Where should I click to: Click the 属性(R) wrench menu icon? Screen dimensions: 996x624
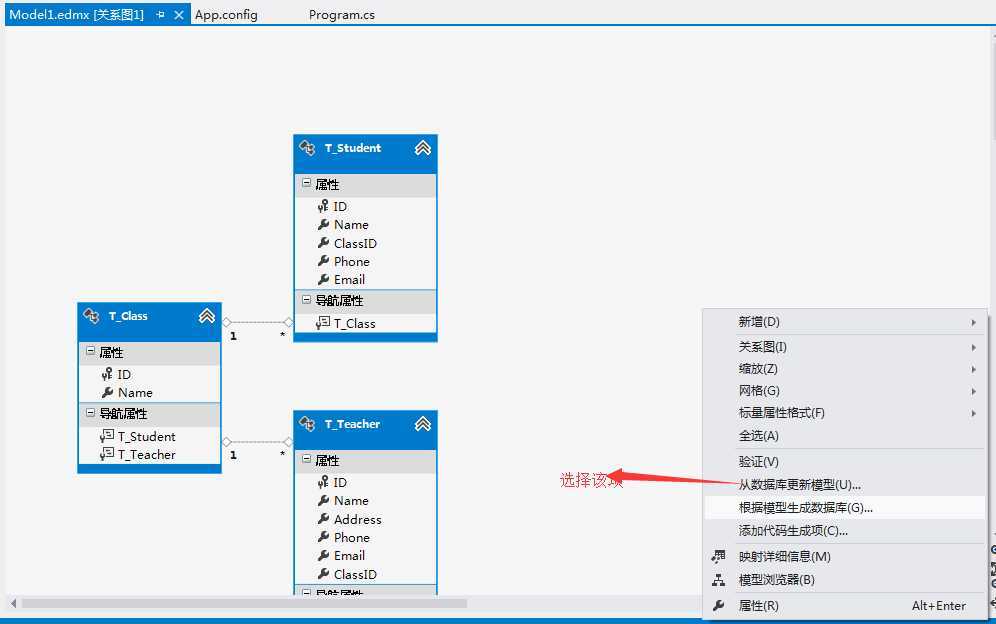(x=718, y=606)
